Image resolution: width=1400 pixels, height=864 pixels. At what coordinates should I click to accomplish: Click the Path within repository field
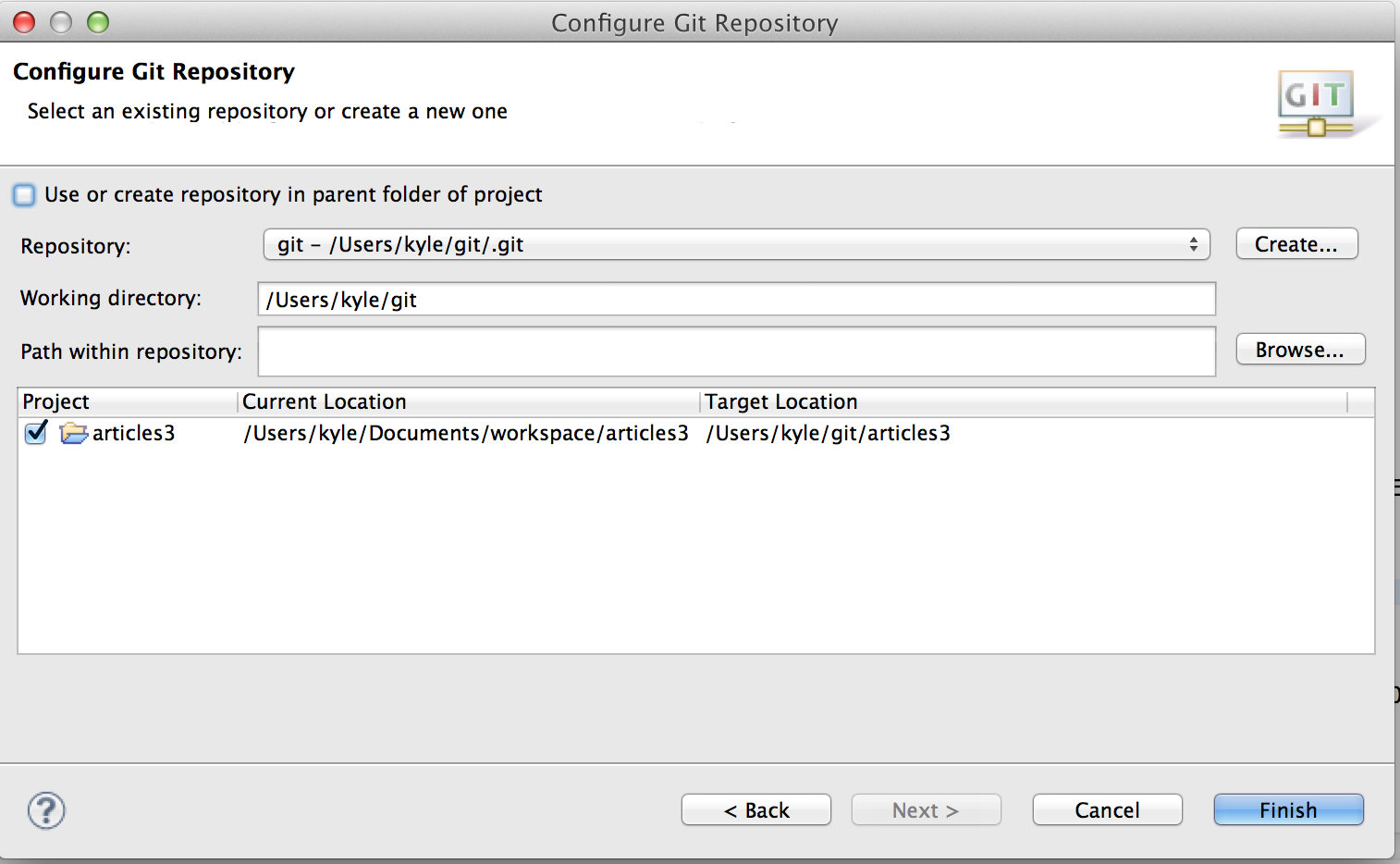(735, 352)
